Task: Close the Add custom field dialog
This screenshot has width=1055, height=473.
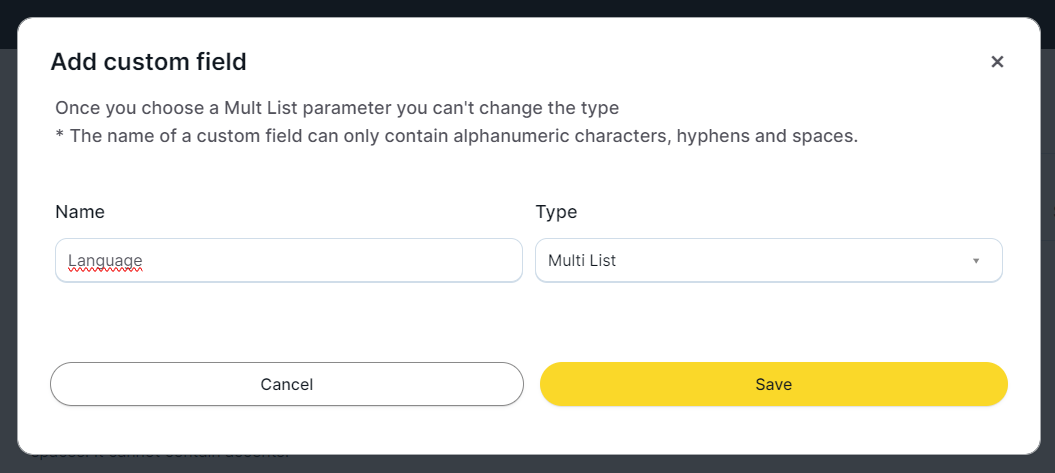Action: point(997,62)
